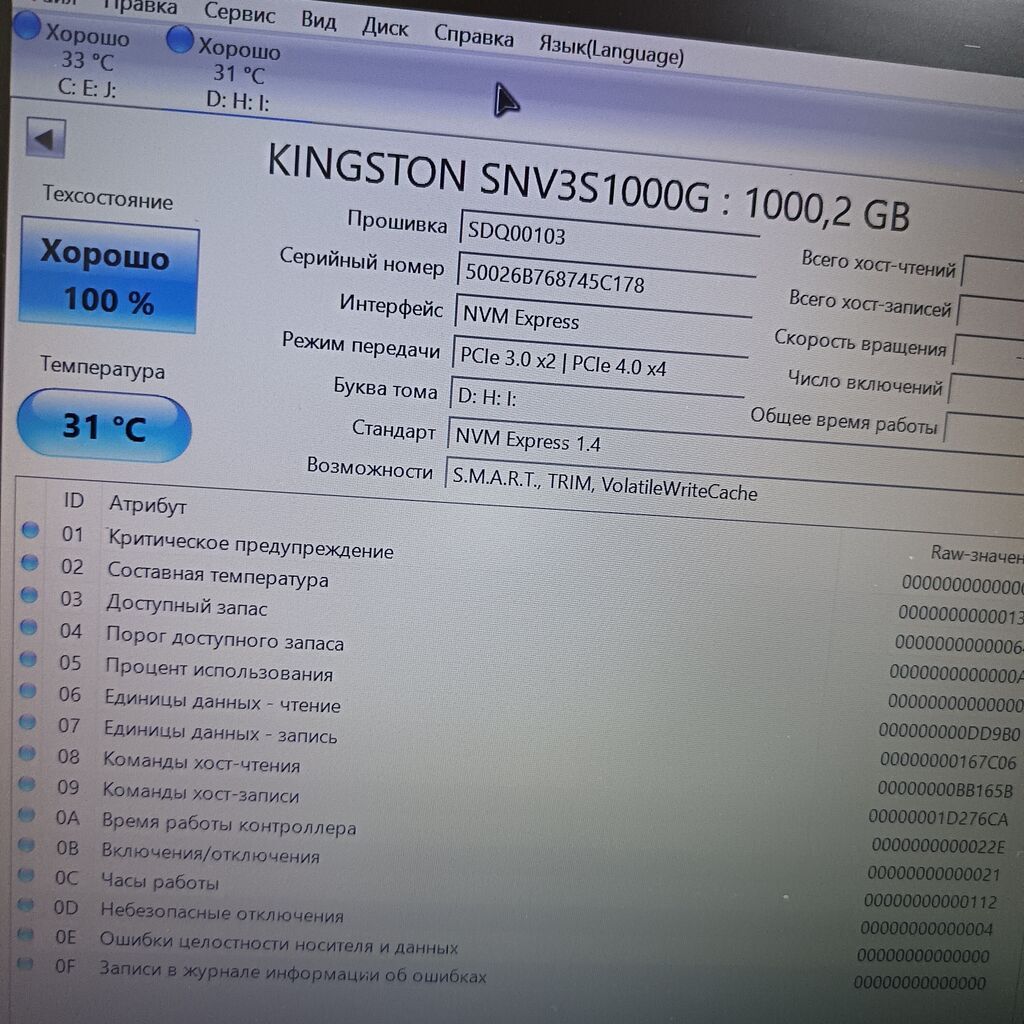The image size is (1024, 1024).
Task: Open the Сервис menu
Action: coord(239,12)
